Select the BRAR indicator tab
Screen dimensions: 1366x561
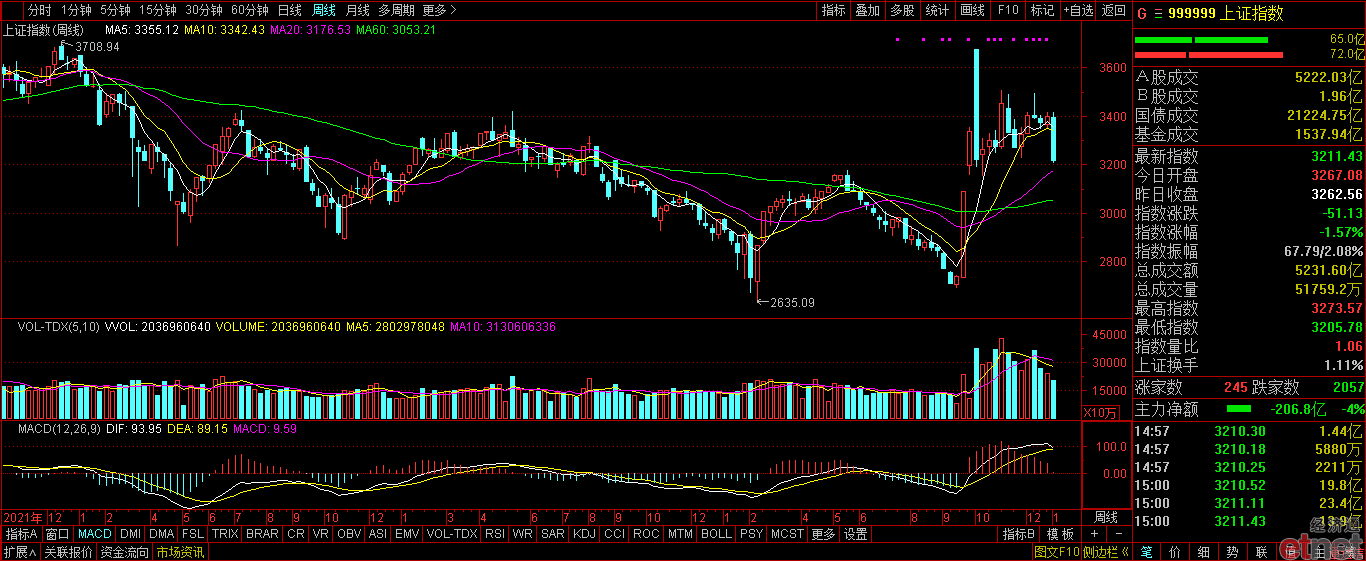coord(262,534)
